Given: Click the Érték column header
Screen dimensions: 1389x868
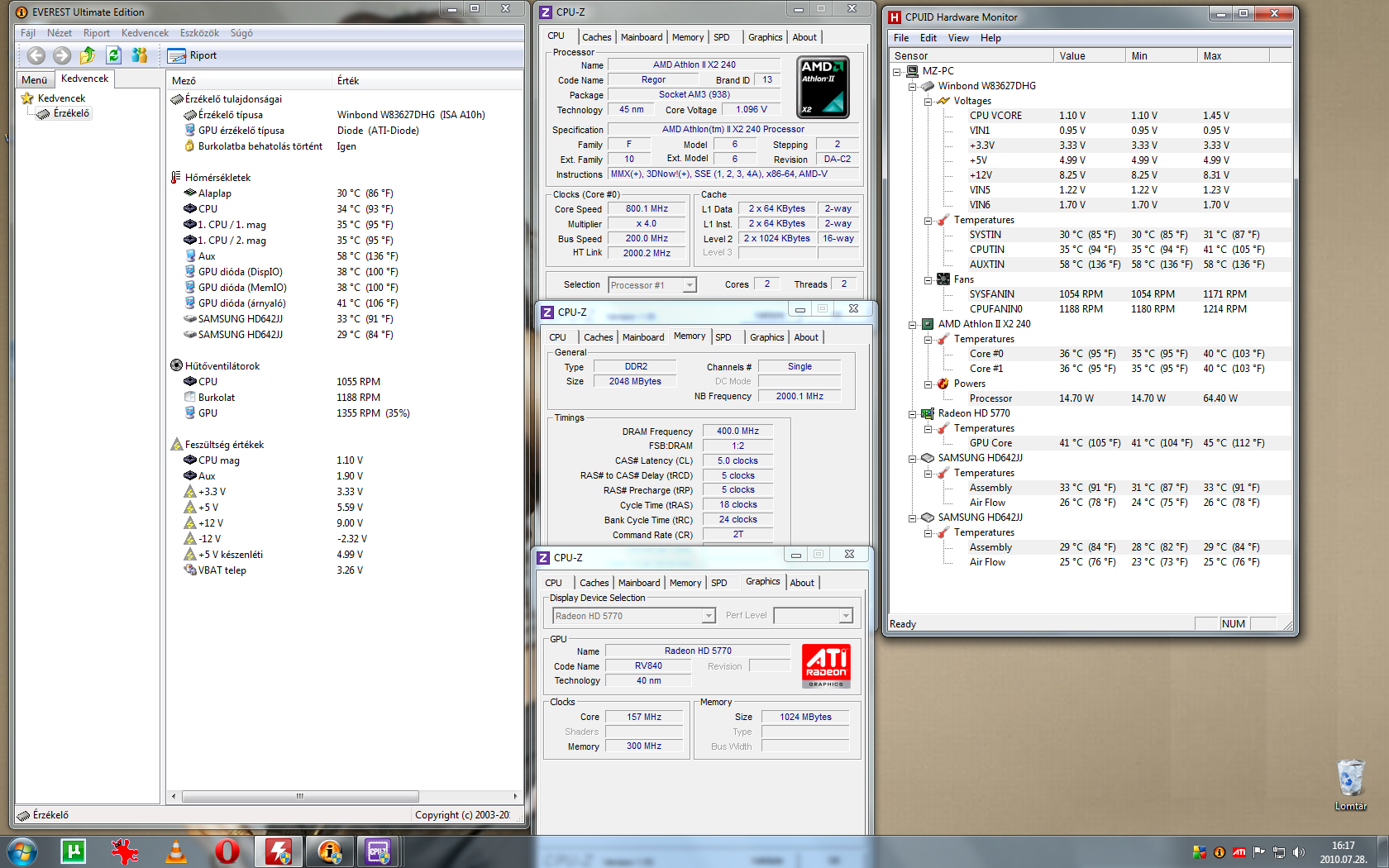Looking at the screenshot, I should point(426,80).
